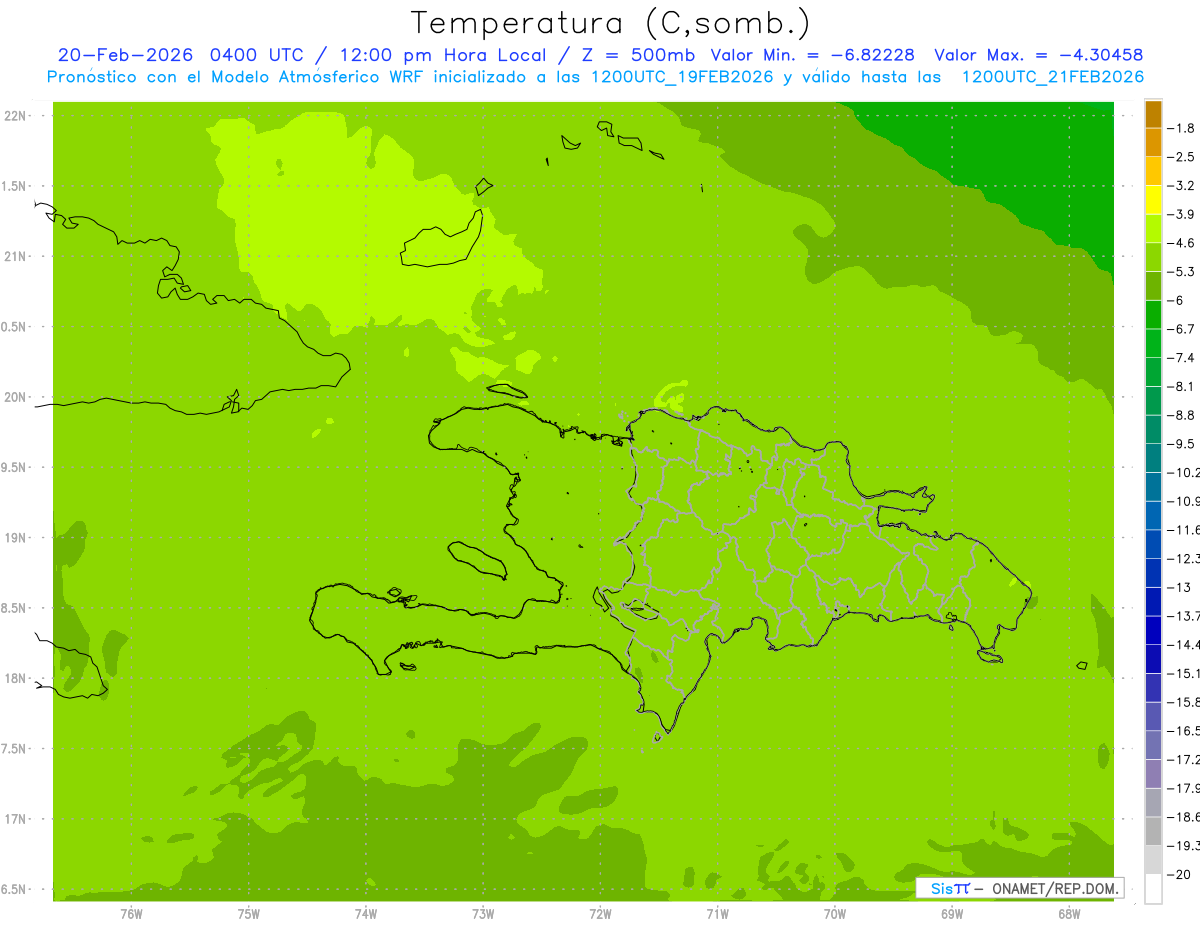Pick the lime swatch between -3.9 and -4.6

[1153, 229]
